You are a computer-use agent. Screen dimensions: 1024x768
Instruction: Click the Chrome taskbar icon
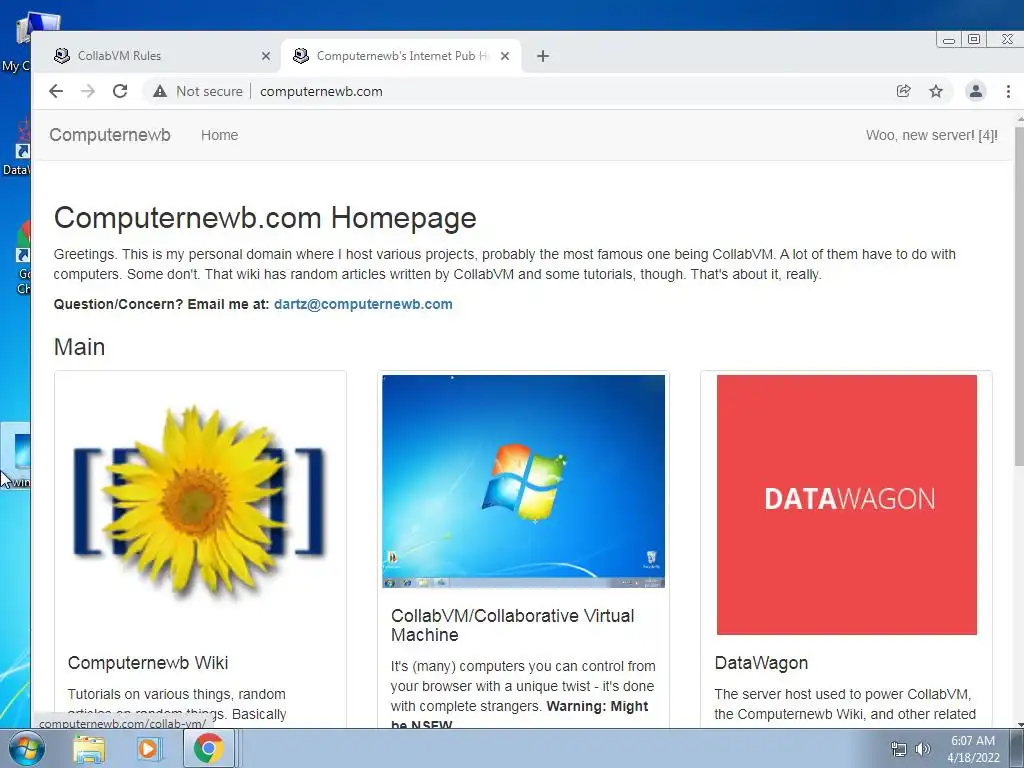209,748
